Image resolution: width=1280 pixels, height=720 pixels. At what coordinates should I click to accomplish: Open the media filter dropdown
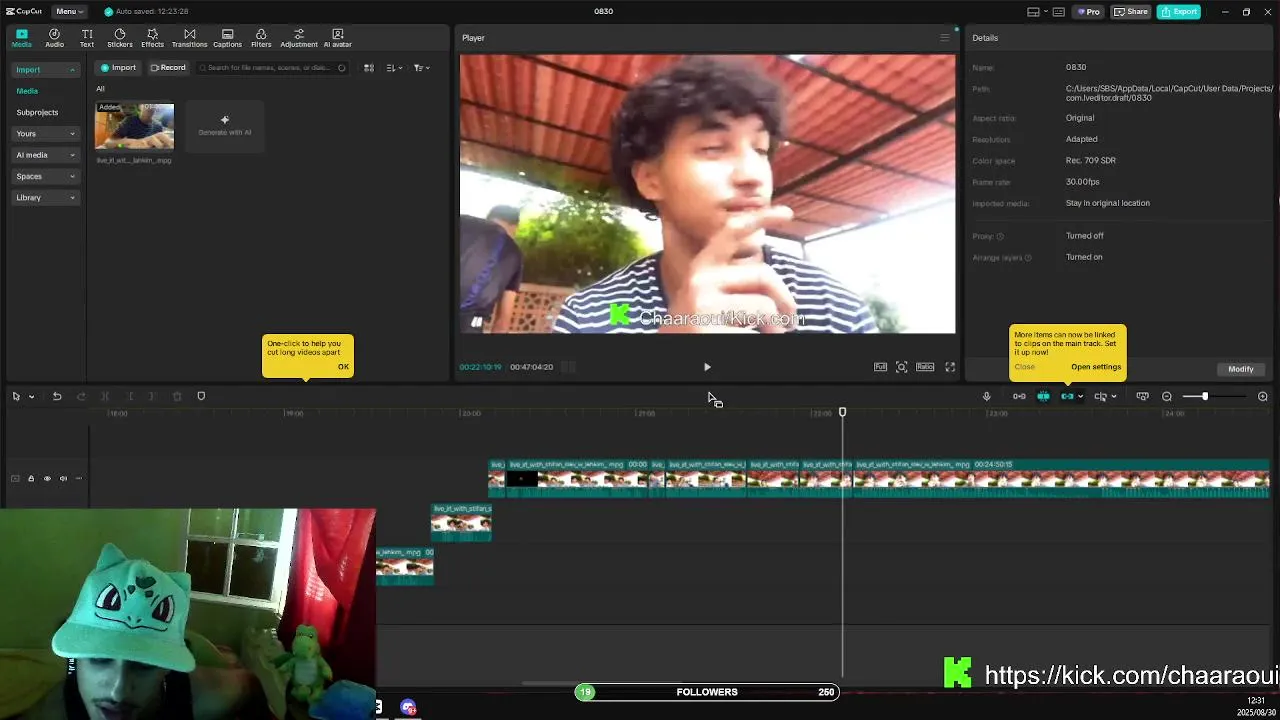421,68
